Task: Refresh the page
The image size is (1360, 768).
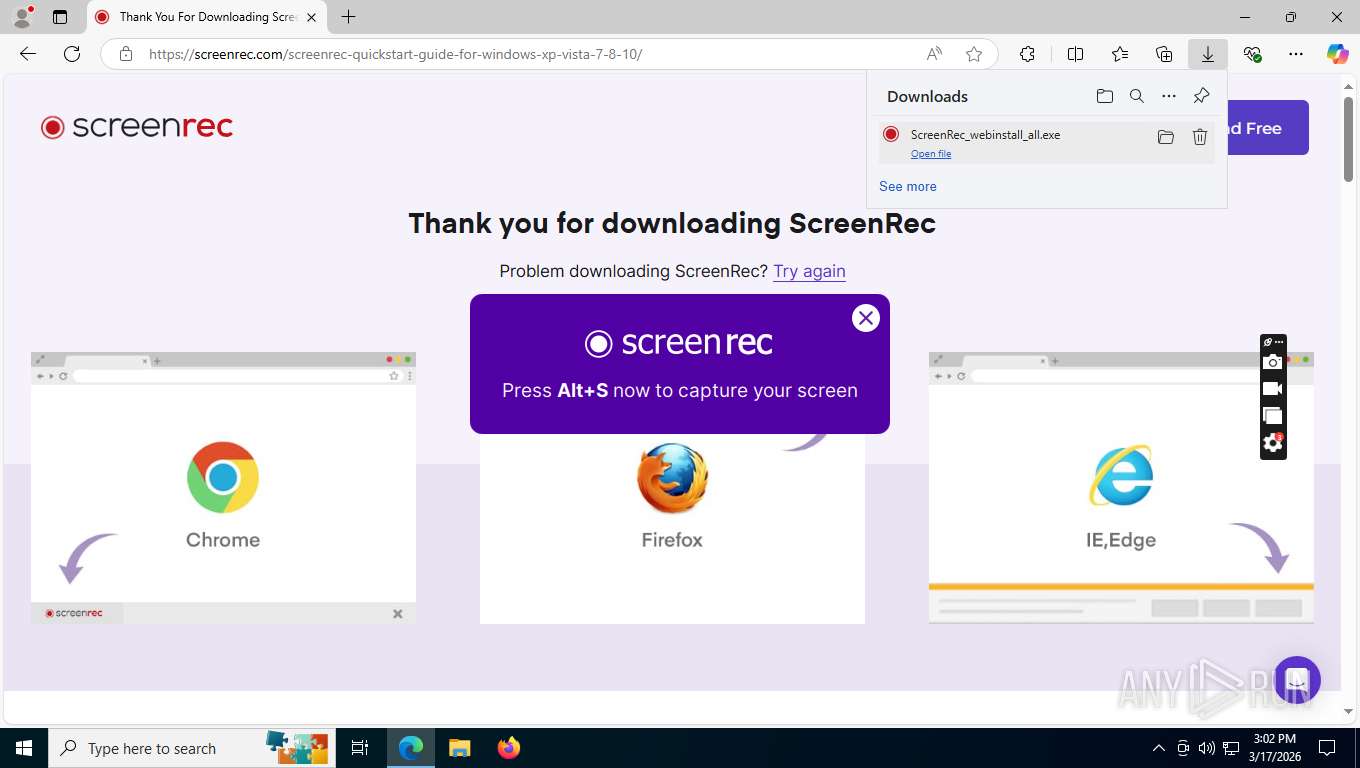Action: click(72, 54)
